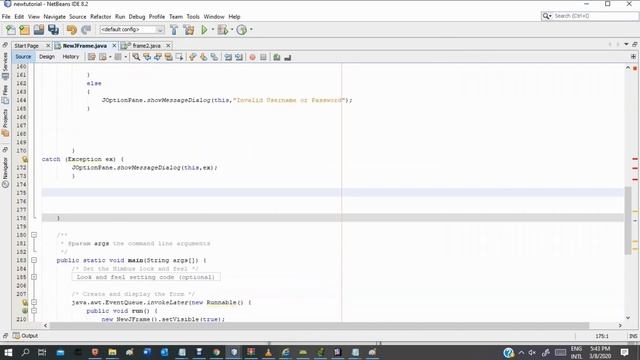
Task: Click the Undo toolbar icon
Action: point(71,30)
